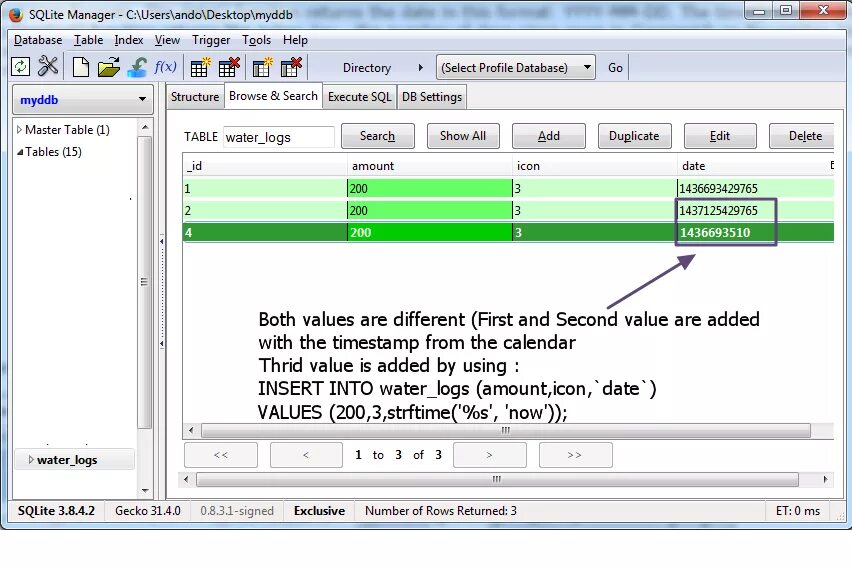
Task: Go to last page with >> button
Action: point(575,455)
